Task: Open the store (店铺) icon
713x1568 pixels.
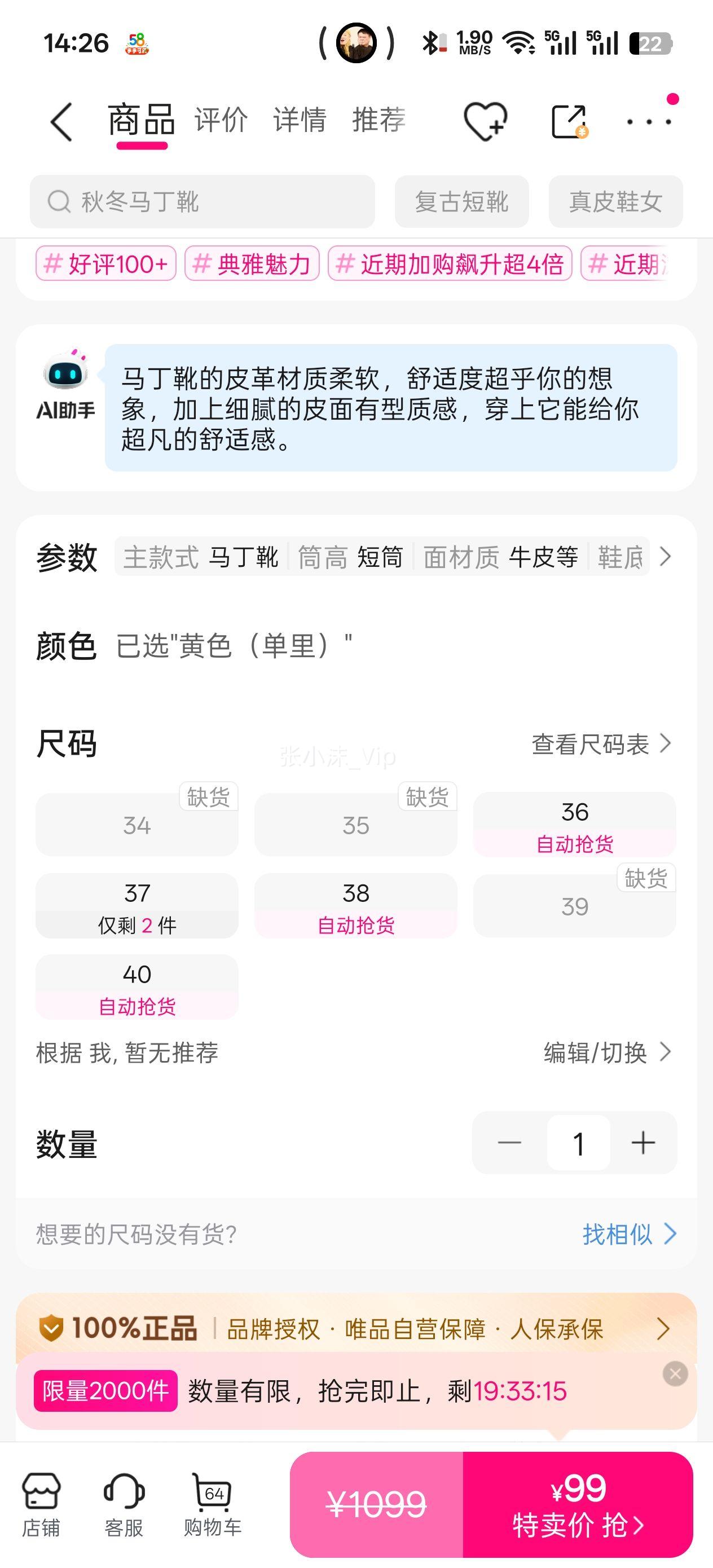Action: point(41,1504)
